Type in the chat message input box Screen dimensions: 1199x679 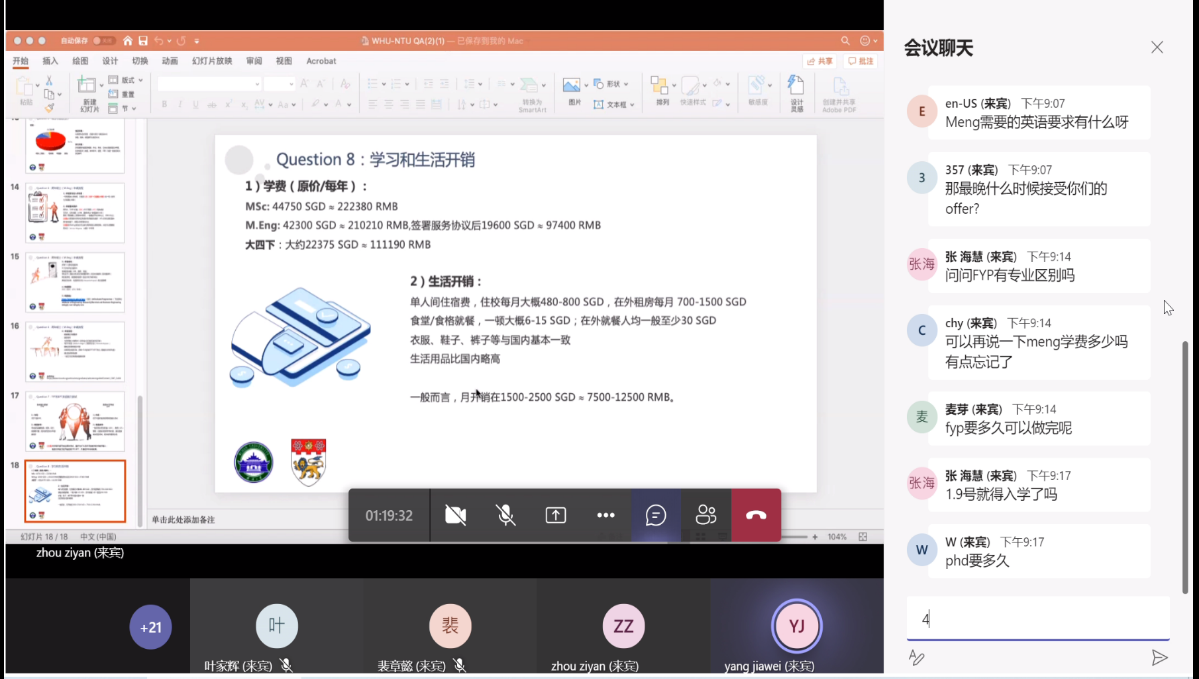click(1038, 619)
